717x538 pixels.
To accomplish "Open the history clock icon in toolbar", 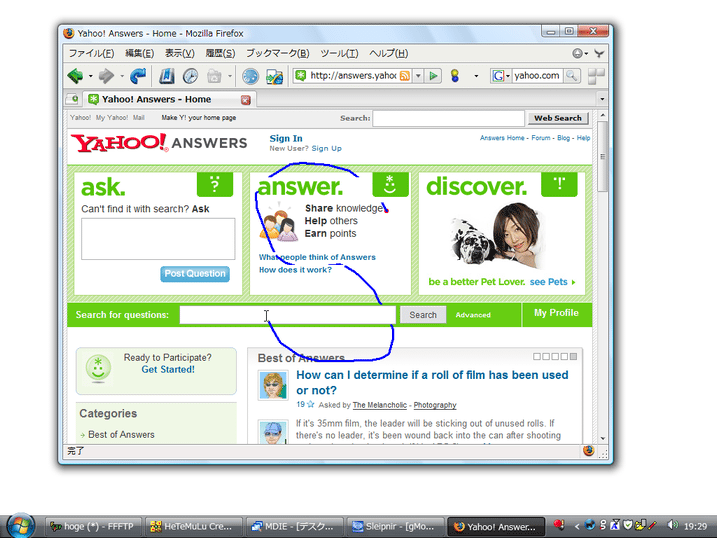I will coord(190,76).
